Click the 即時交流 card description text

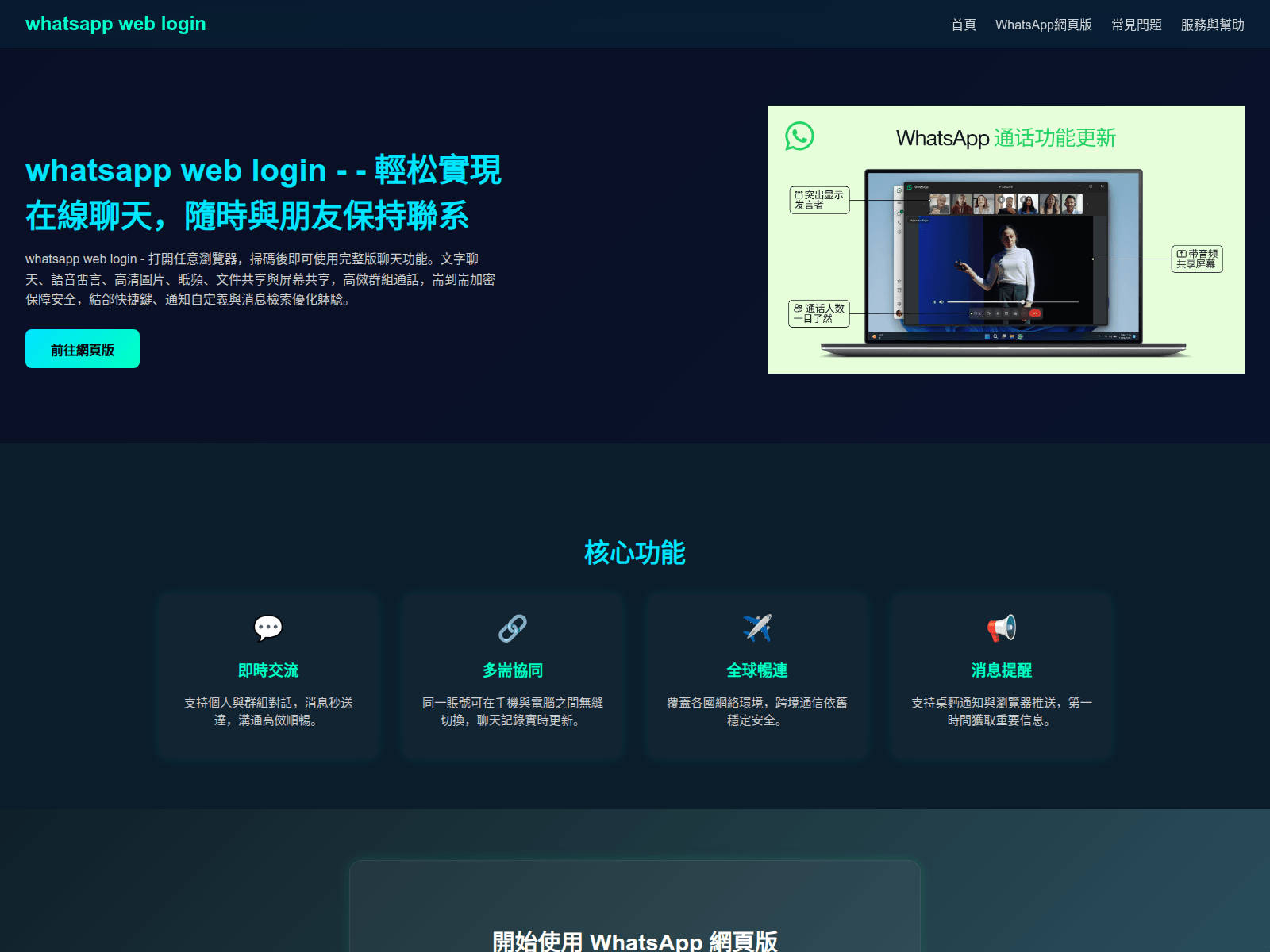[268, 712]
